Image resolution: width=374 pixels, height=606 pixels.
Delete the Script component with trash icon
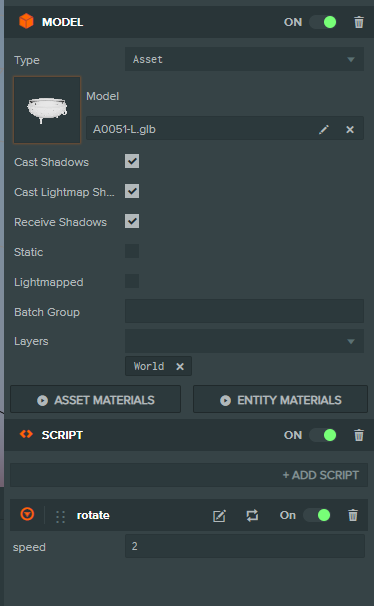[359, 435]
